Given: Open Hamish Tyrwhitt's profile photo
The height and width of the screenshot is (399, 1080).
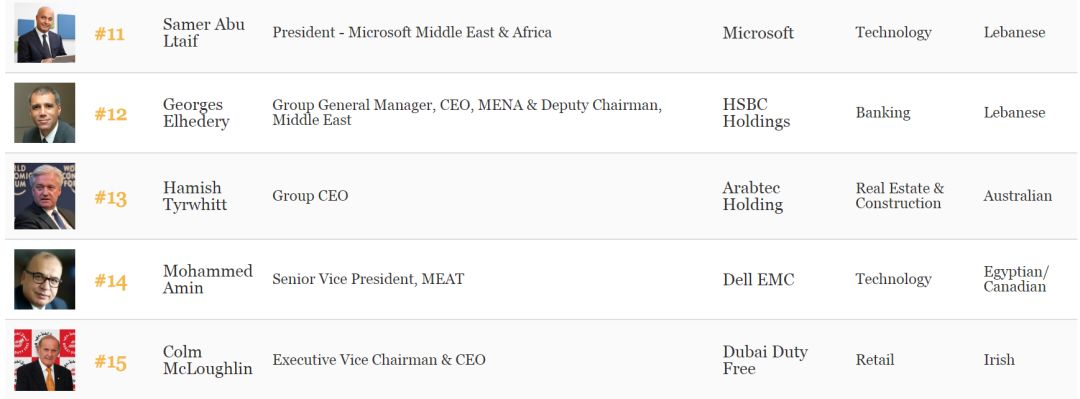Looking at the screenshot, I should click(x=45, y=196).
